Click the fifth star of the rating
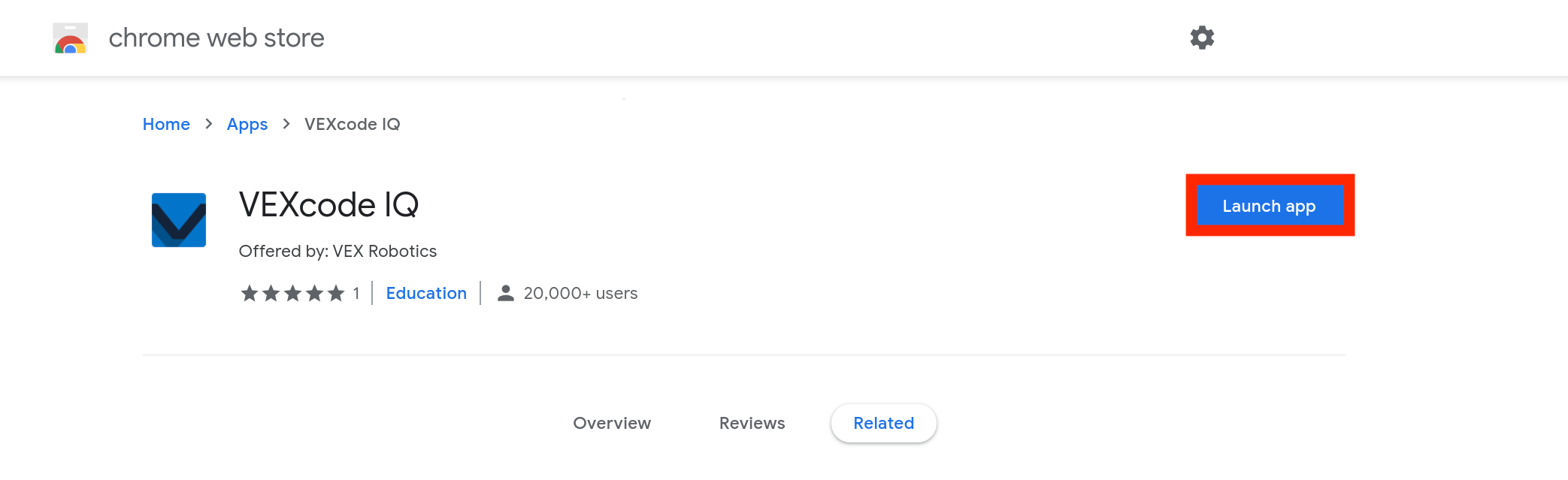Viewport: 1568px width, 480px height. click(x=338, y=294)
